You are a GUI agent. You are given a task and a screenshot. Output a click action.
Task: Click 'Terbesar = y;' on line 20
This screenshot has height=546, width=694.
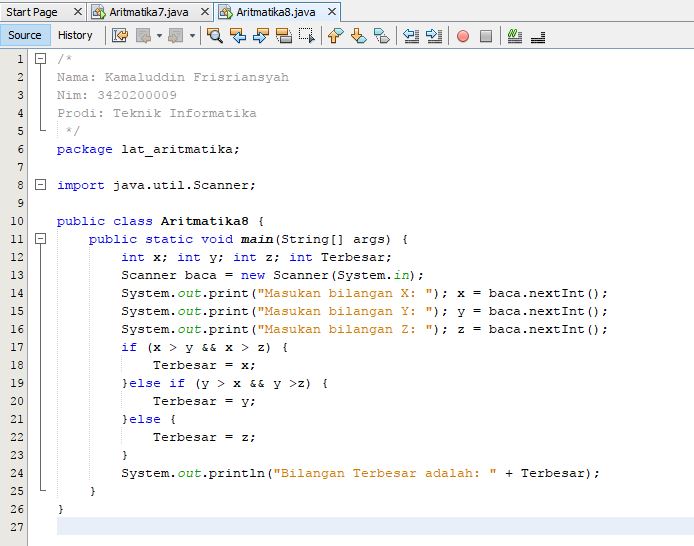click(x=204, y=402)
